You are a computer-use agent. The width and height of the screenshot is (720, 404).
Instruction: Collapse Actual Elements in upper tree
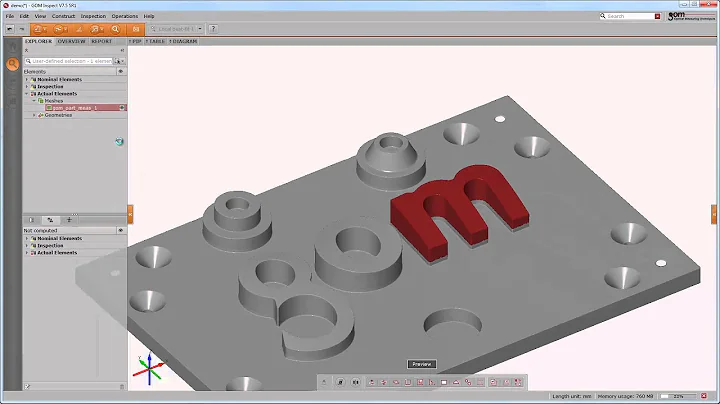point(27,94)
